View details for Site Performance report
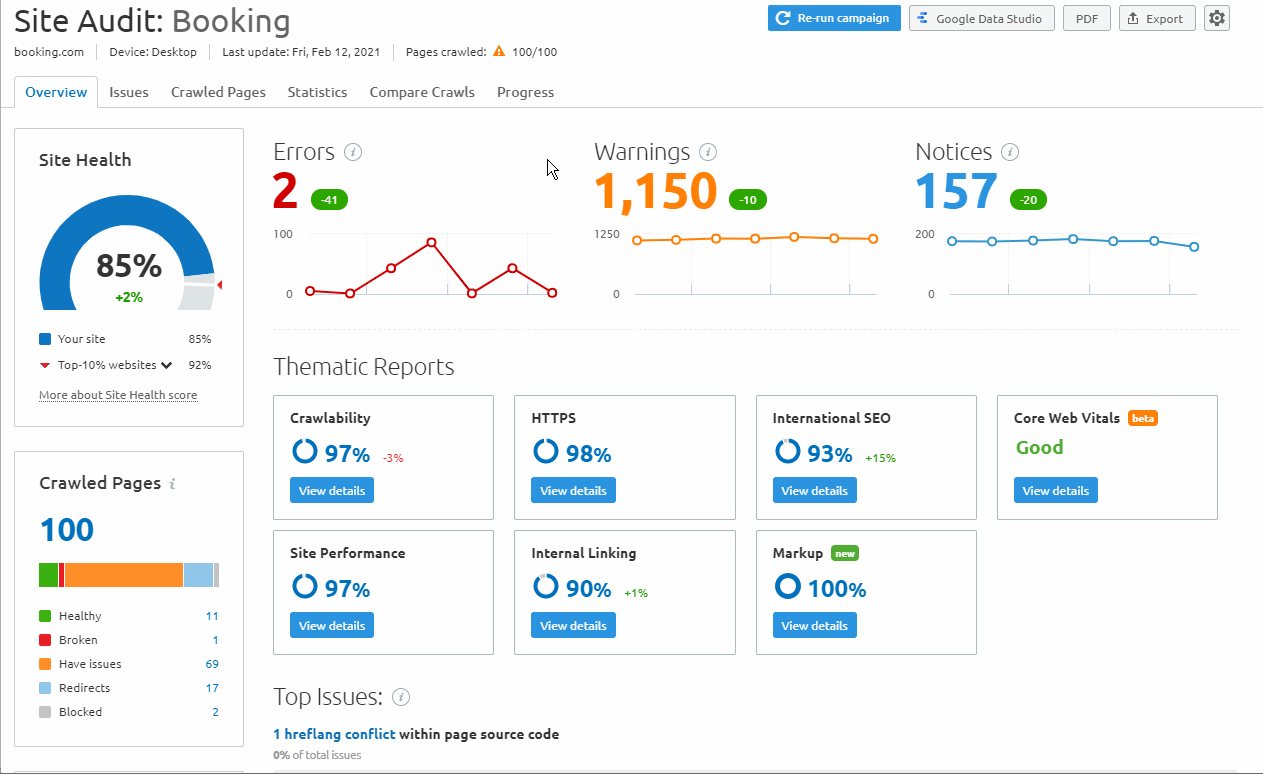 coord(332,626)
